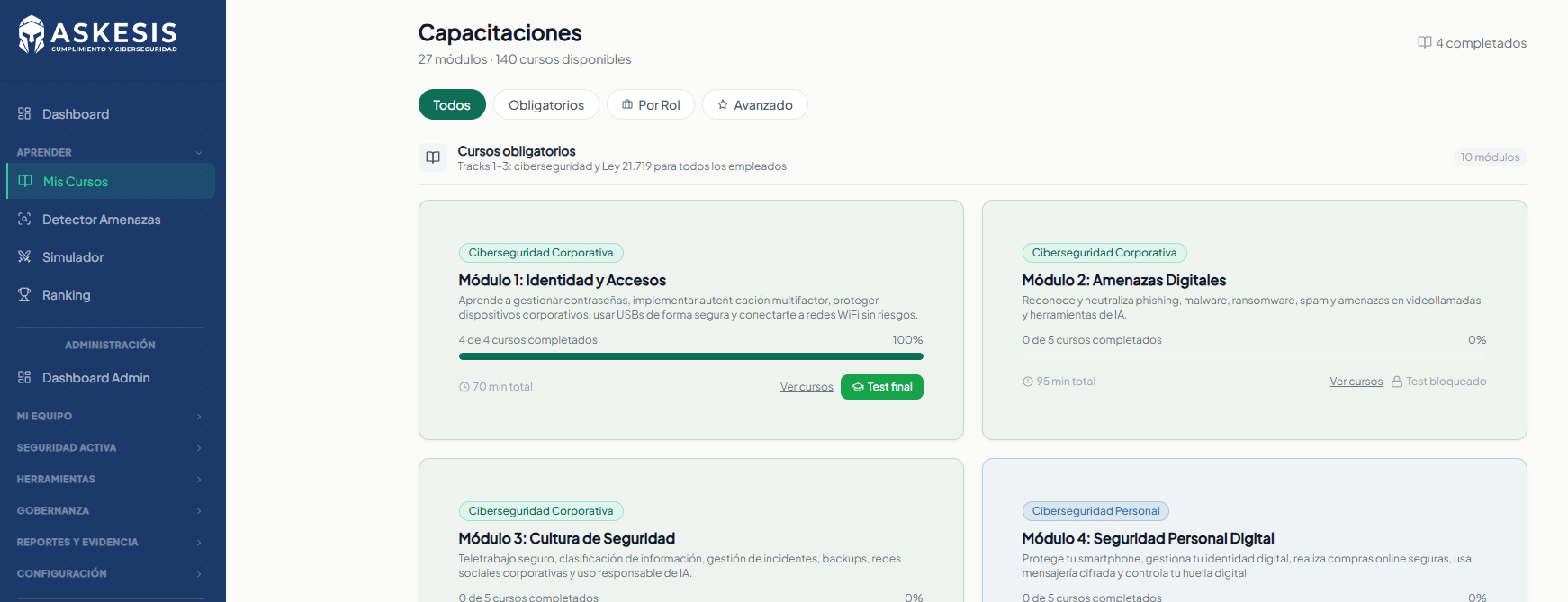Viewport: 1568px width, 602px height.
Task: Click the Capacitaciones page title
Action: (500, 33)
